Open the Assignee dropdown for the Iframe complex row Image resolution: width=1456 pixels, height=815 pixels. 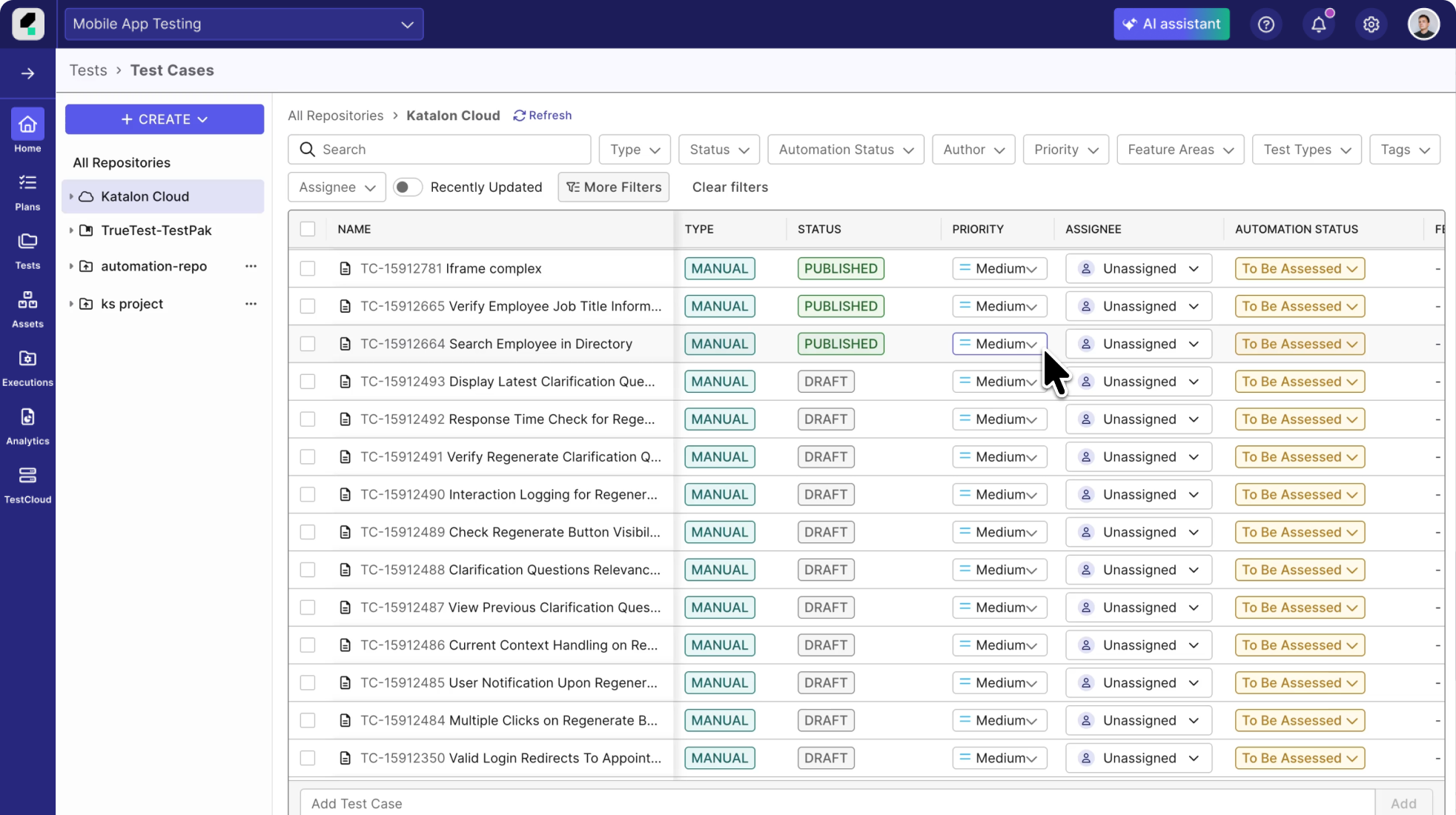point(1138,268)
